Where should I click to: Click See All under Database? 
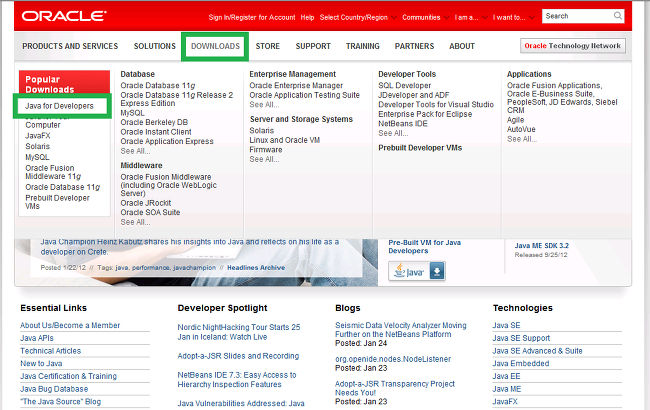(135, 151)
